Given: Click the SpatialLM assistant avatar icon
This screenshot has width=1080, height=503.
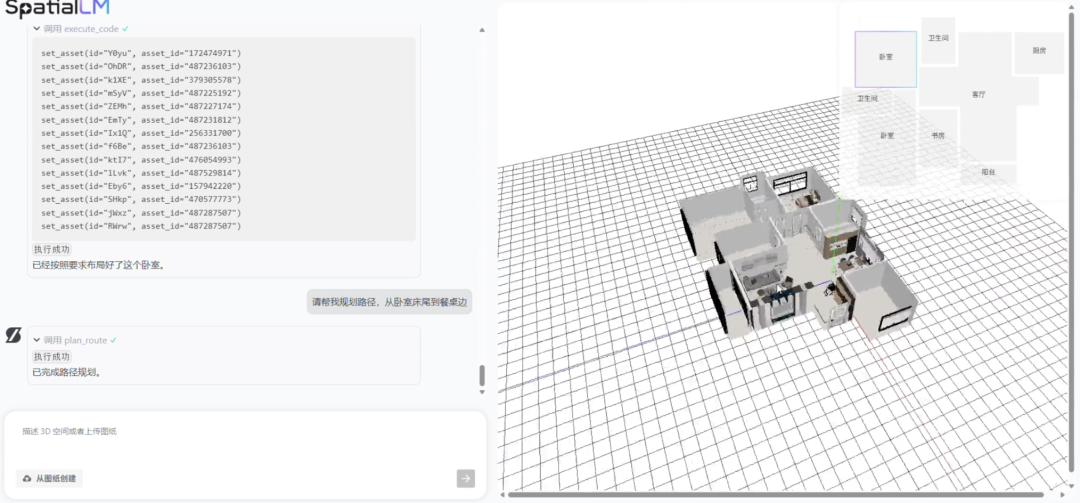Looking at the screenshot, I should (14, 335).
